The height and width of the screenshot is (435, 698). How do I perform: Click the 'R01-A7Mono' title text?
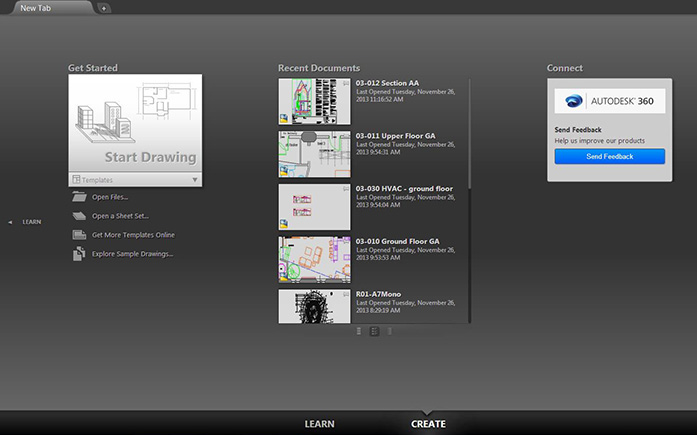click(378, 294)
